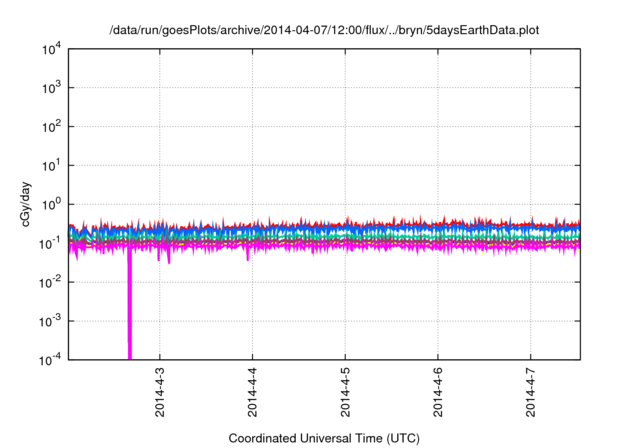Click the 2014-4-7 date tick label

click(x=531, y=392)
